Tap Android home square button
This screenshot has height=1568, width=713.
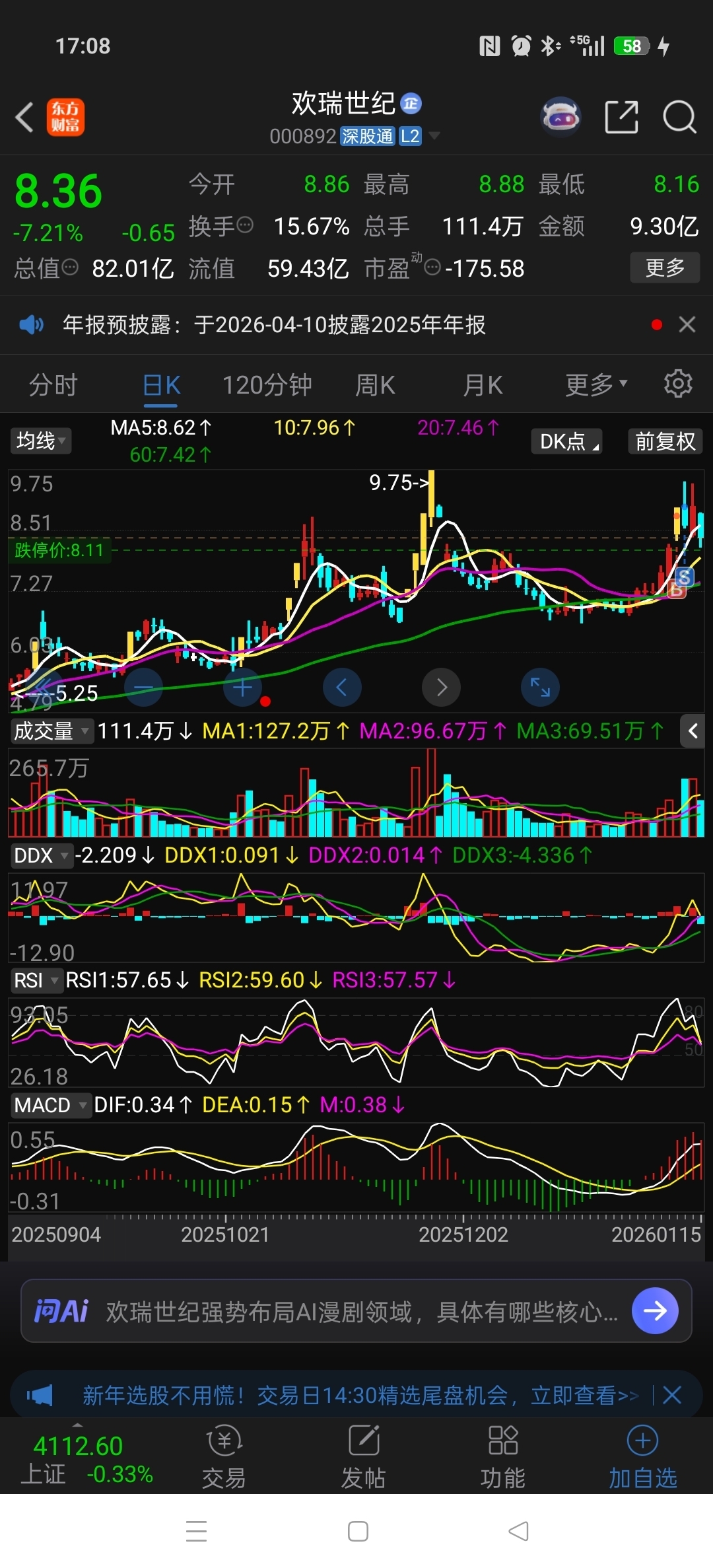358,1531
